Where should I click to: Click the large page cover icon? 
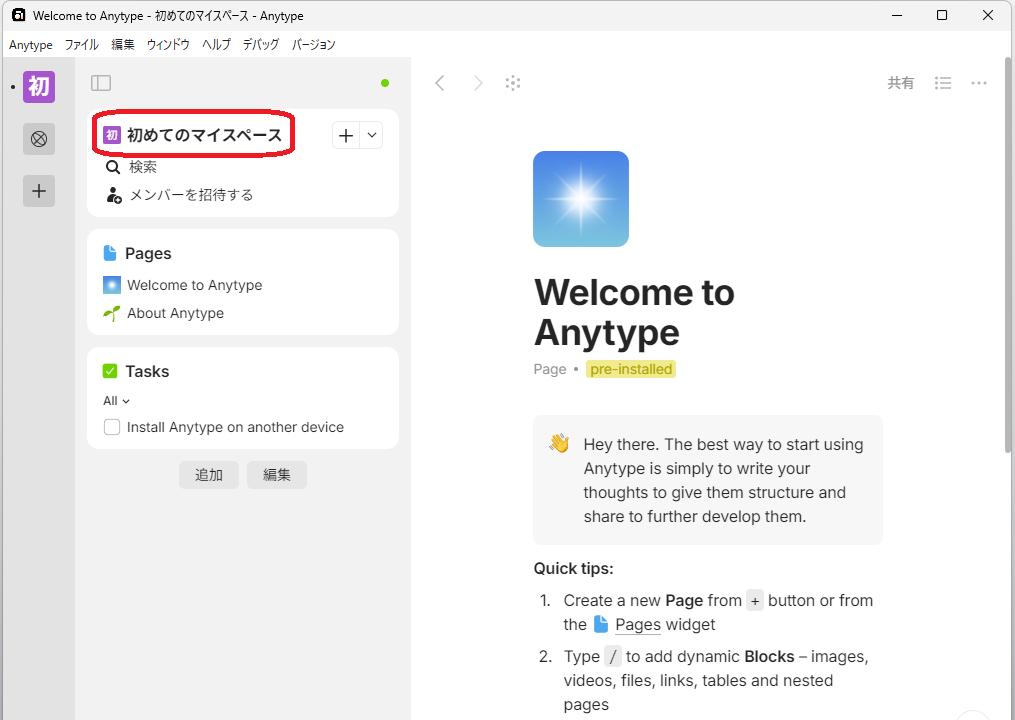click(x=581, y=199)
